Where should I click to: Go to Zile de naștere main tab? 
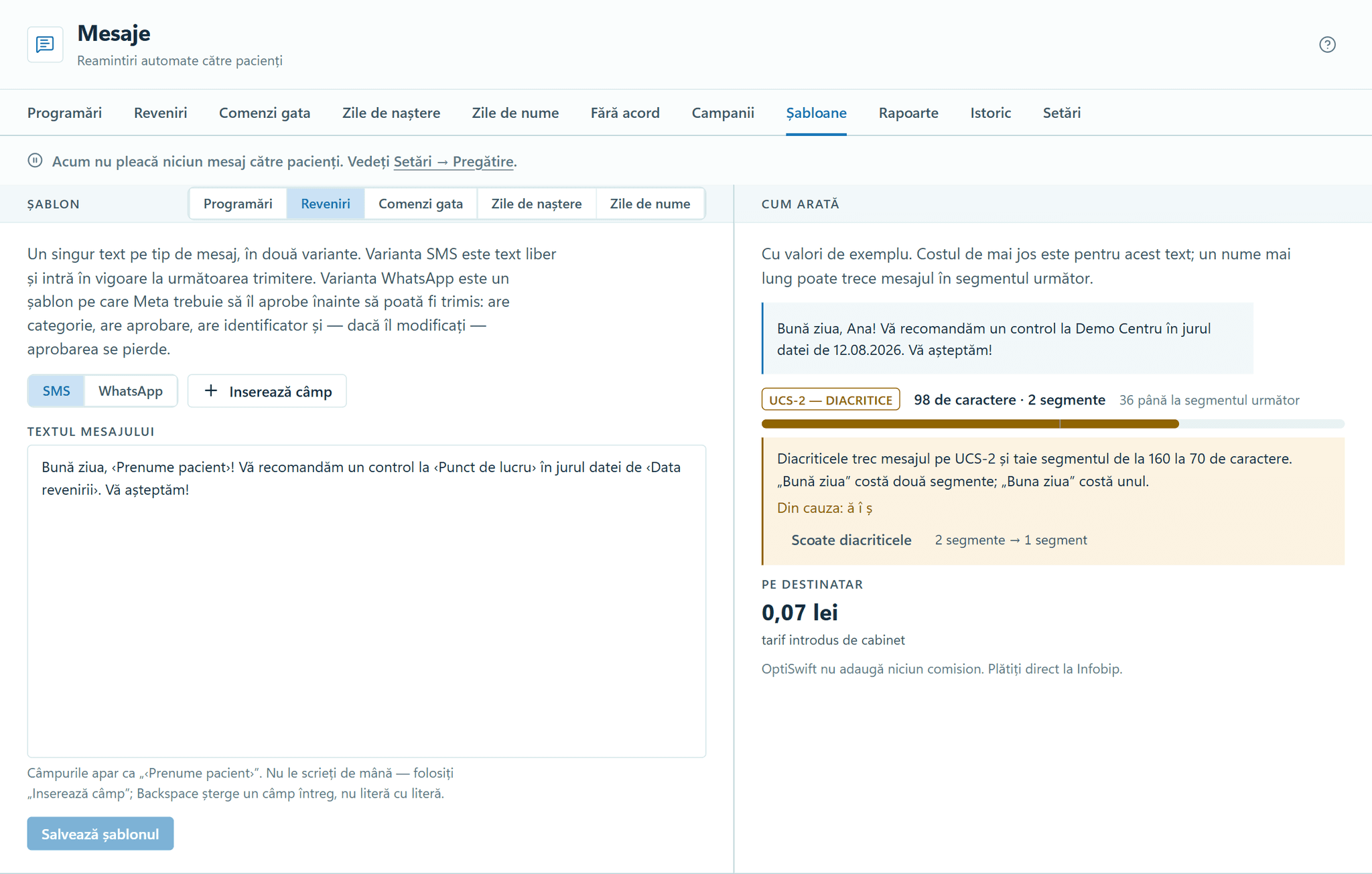pos(391,113)
